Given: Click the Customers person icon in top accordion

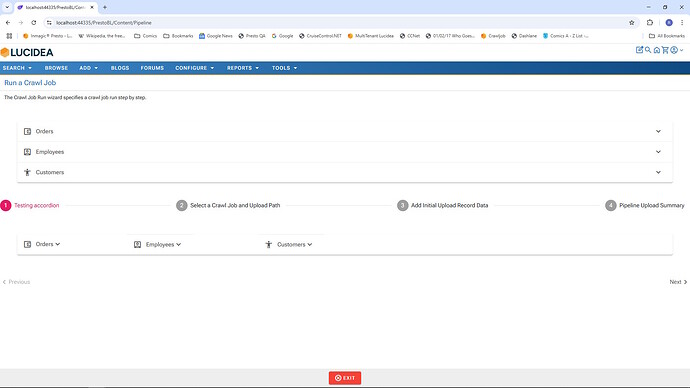Looking at the screenshot, I should point(27,172).
